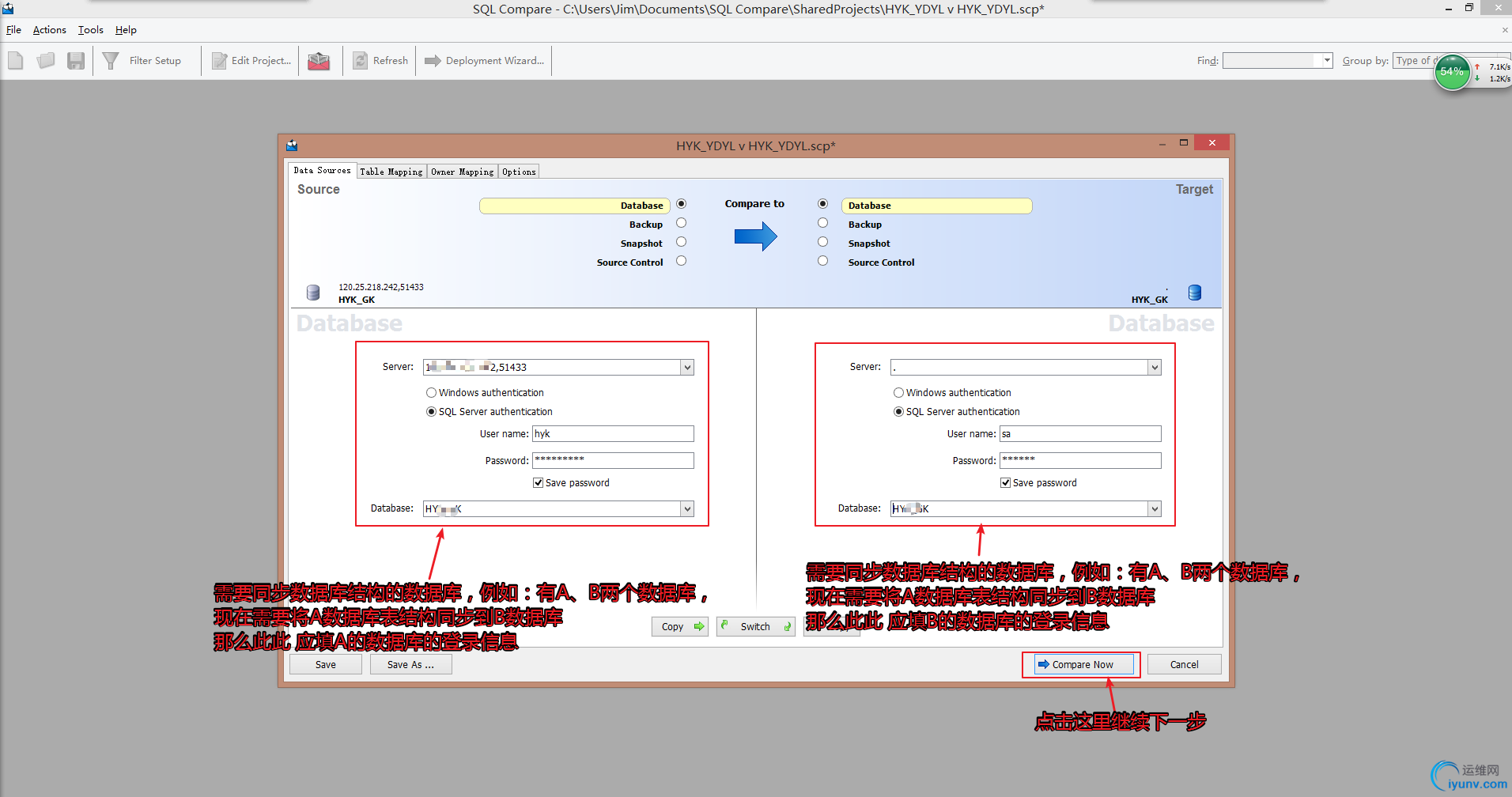Open the File menu
The height and width of the screenshot is (797, 1512).
[13, 30]
